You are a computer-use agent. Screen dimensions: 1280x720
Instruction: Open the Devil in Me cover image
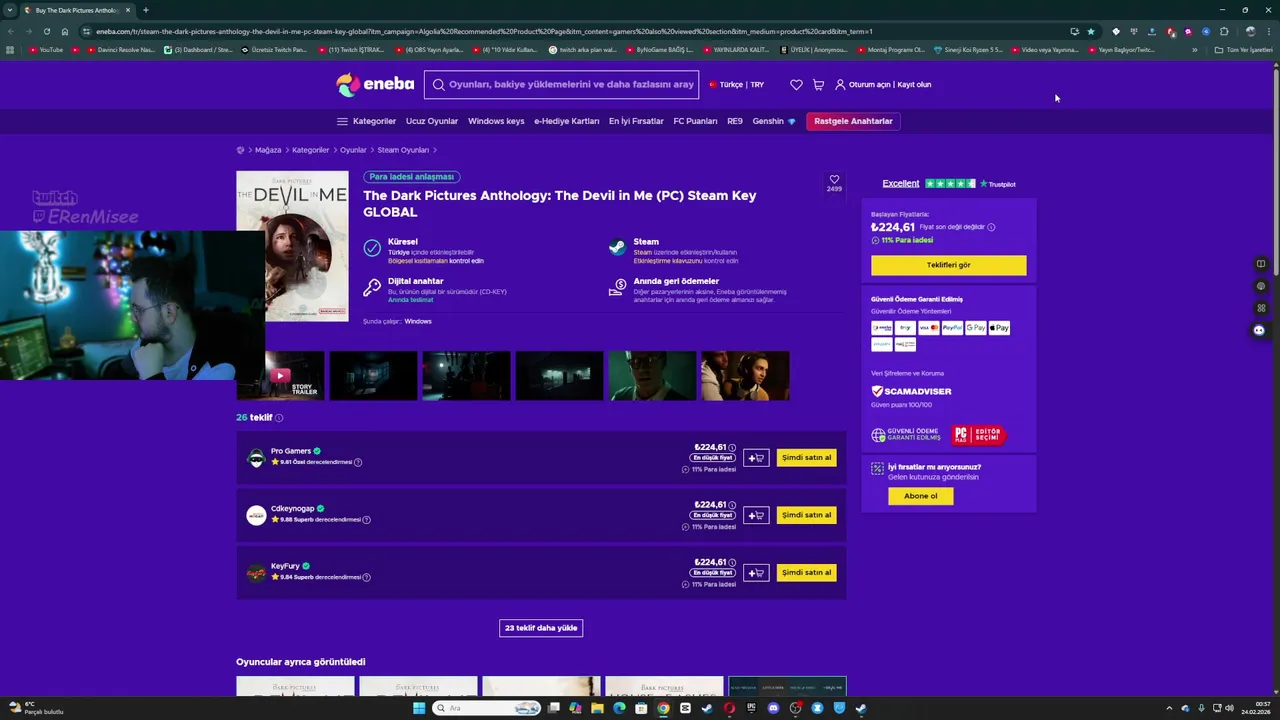point(292,246)
